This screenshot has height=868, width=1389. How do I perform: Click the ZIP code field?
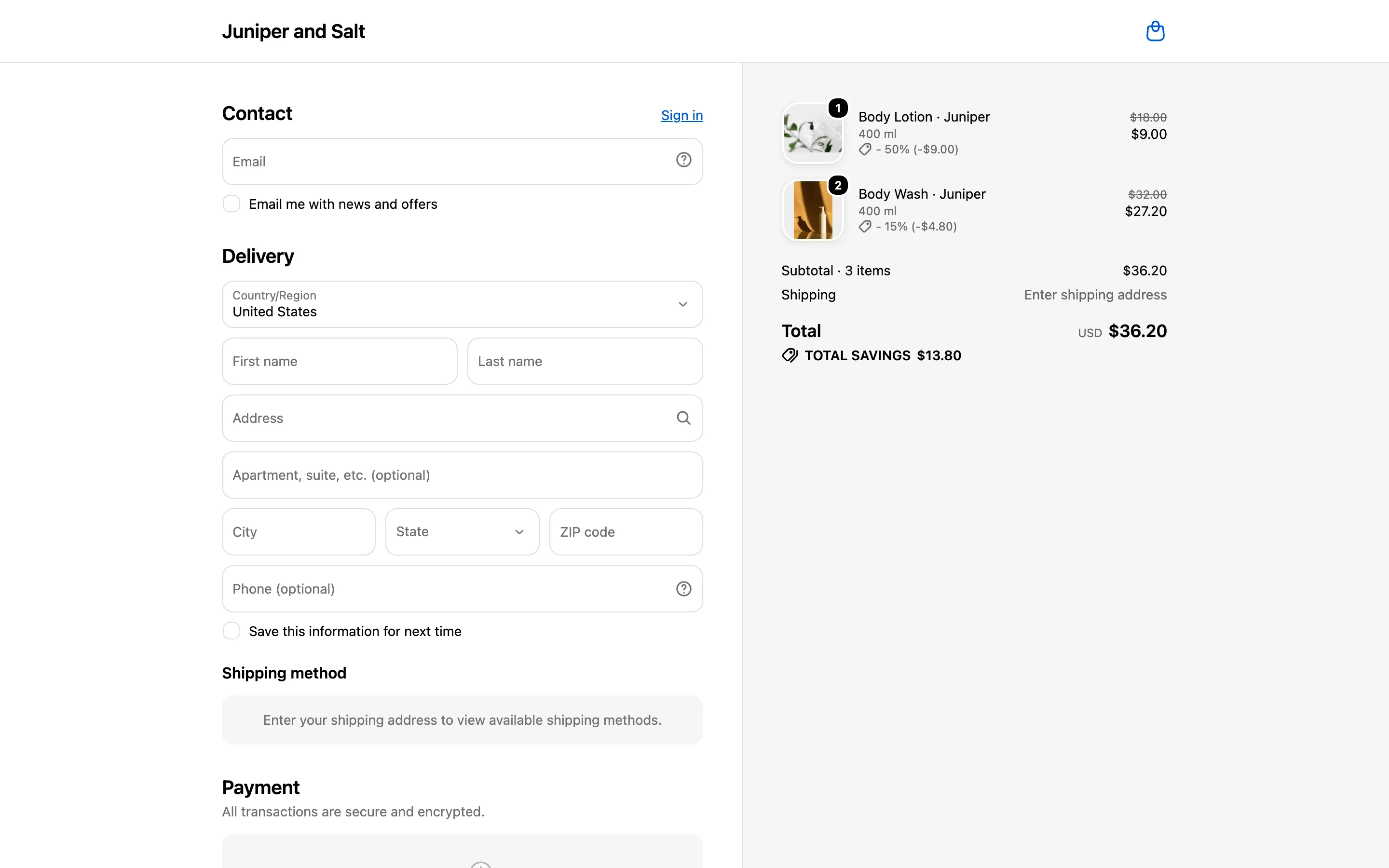pyautogui.click(x=626, y=531)
